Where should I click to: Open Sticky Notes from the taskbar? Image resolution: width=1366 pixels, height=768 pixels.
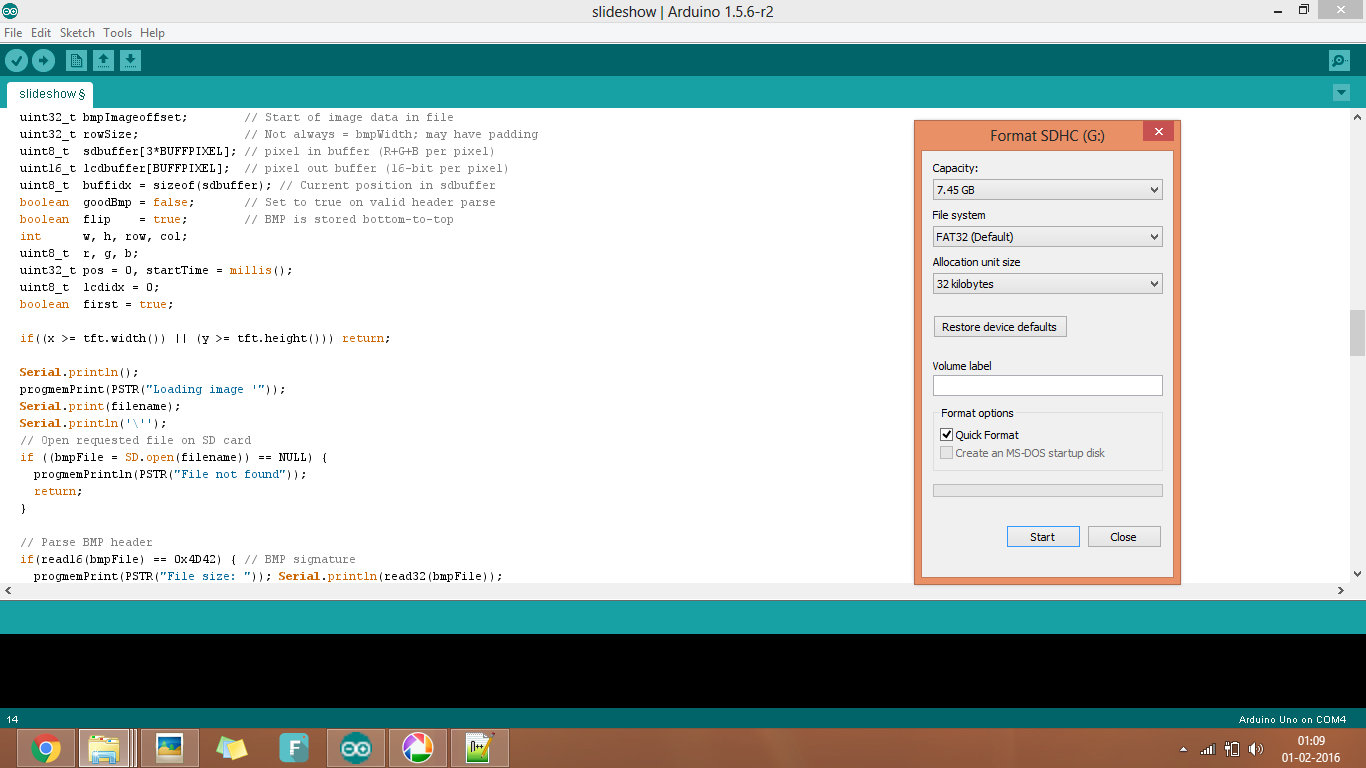pos(232,748)
